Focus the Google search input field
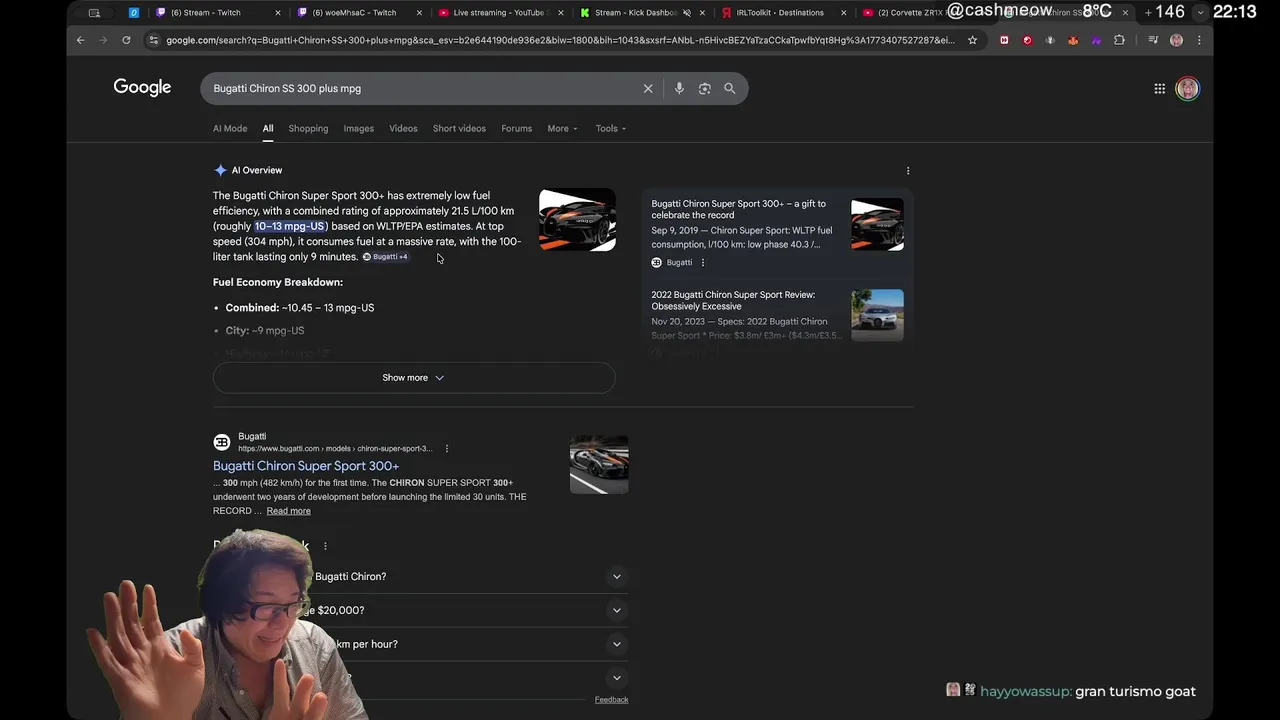Screen dimensions: 1280x720 point(420,88)
